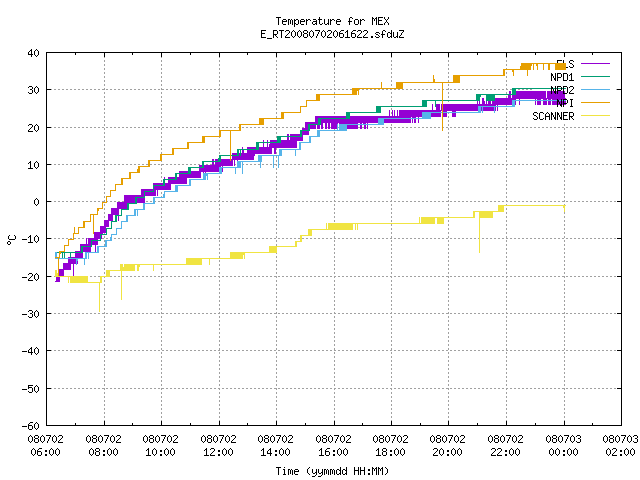
Task: Click the NPD2 legend label
Action: click(x=562, y=90)
